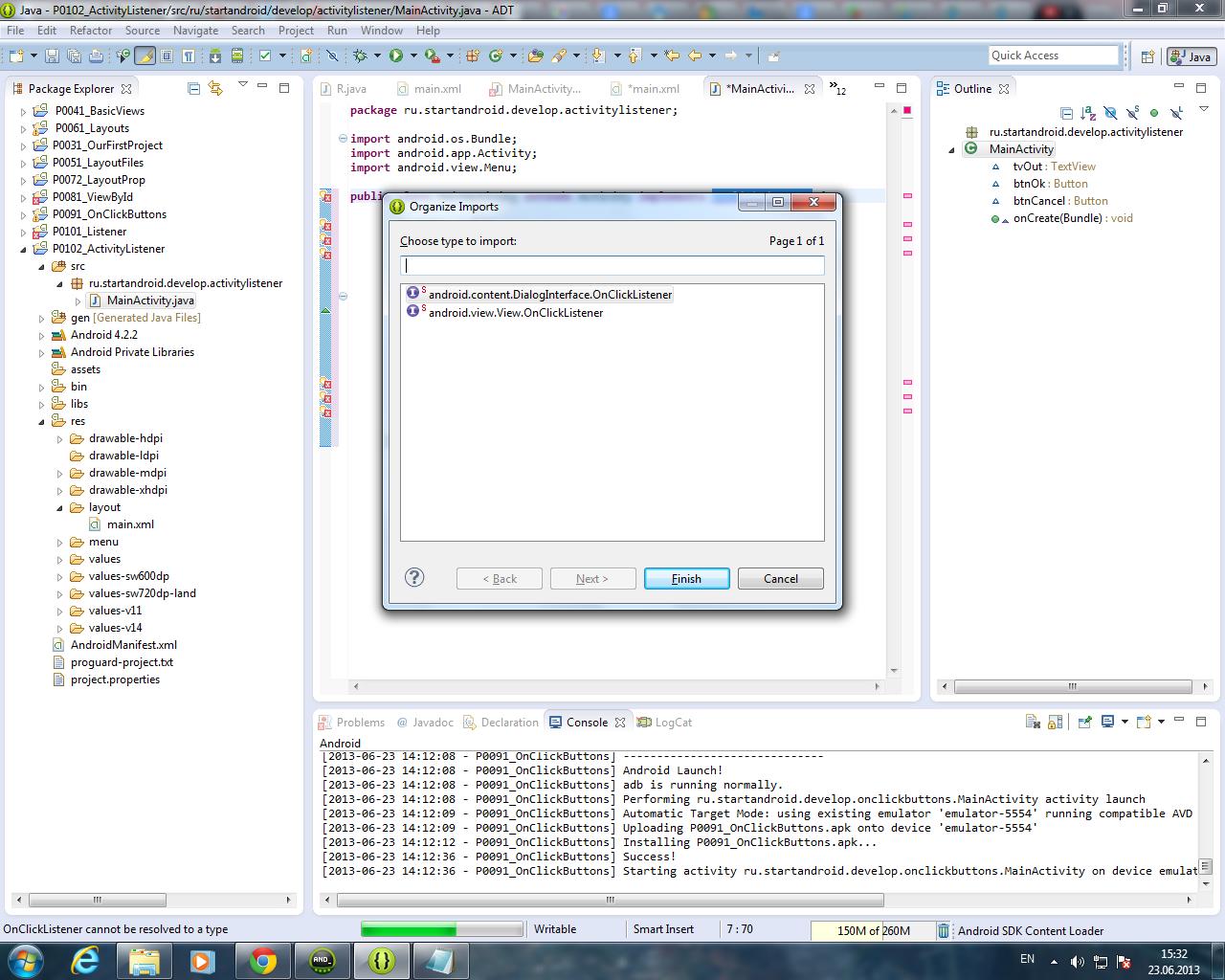Screen dimensions: 1225x980
Task: Toggle alphabetical Sort in Outline
Action: [1088, 113]
